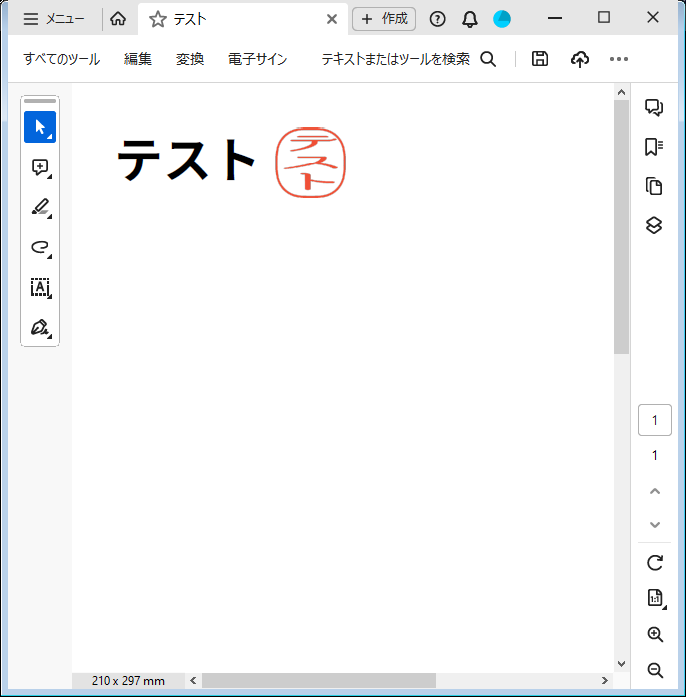686x697 pixels.
Task: Click the 作成 button
Action: tap(384, 19)
